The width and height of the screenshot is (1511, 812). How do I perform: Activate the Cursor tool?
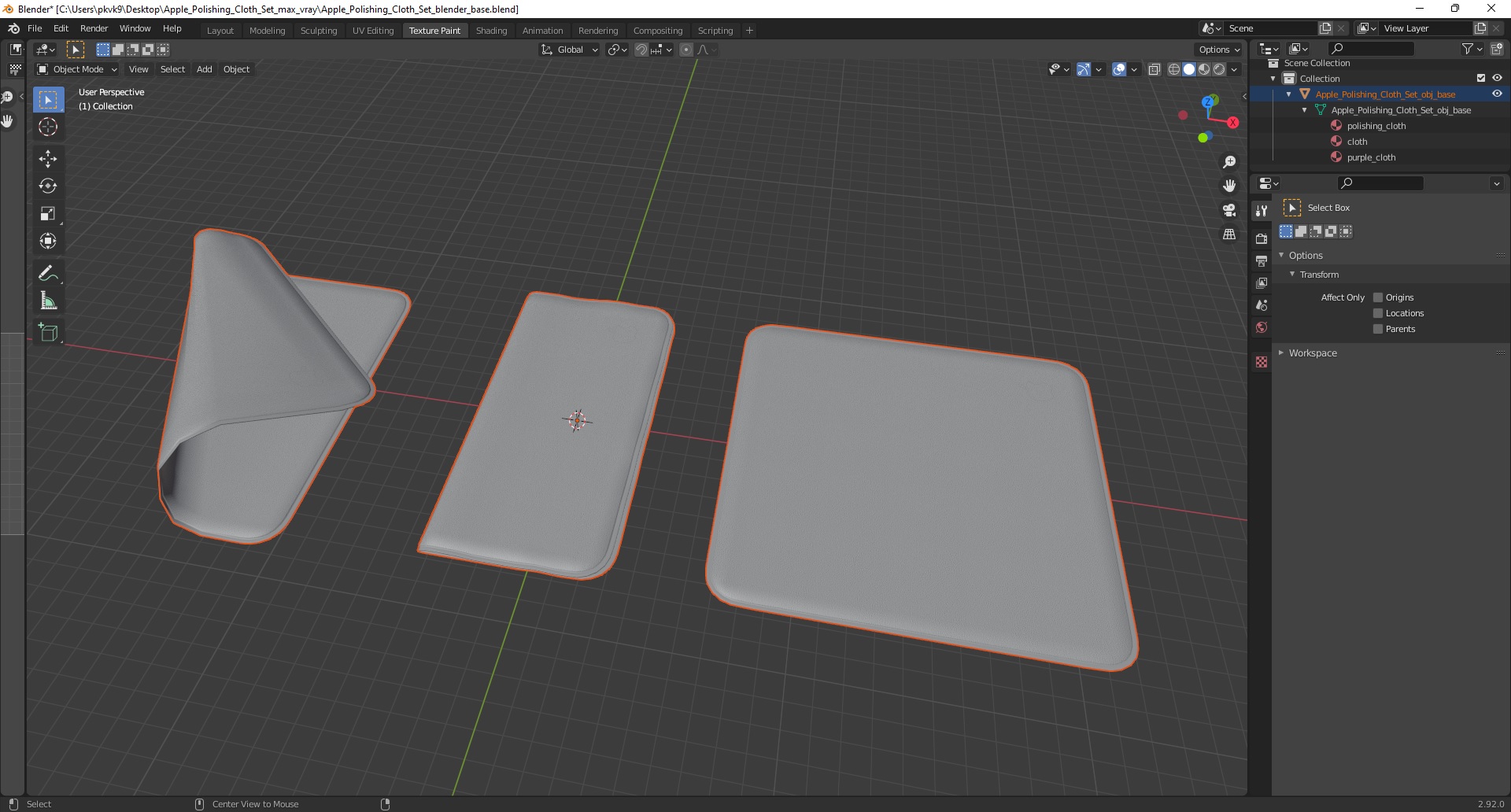click(48, 127)
